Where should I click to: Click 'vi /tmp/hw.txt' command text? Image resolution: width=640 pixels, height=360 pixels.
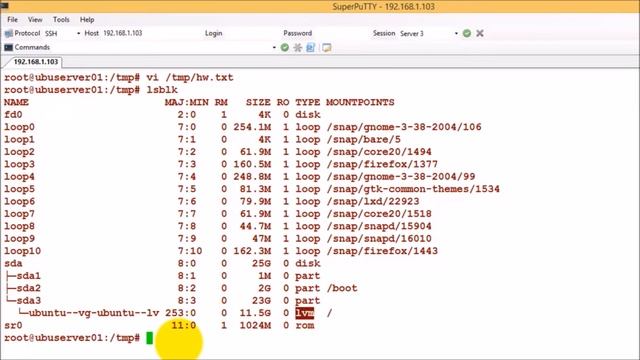pyautogui.click(x=190, y=78)
